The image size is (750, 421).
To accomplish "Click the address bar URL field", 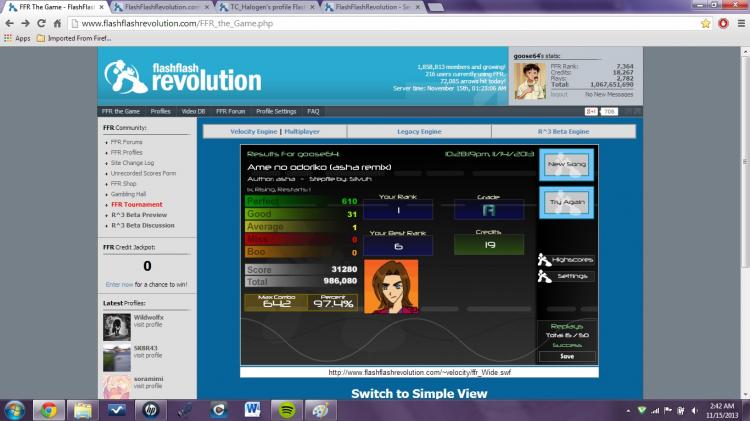I will [x=383, y=23].
